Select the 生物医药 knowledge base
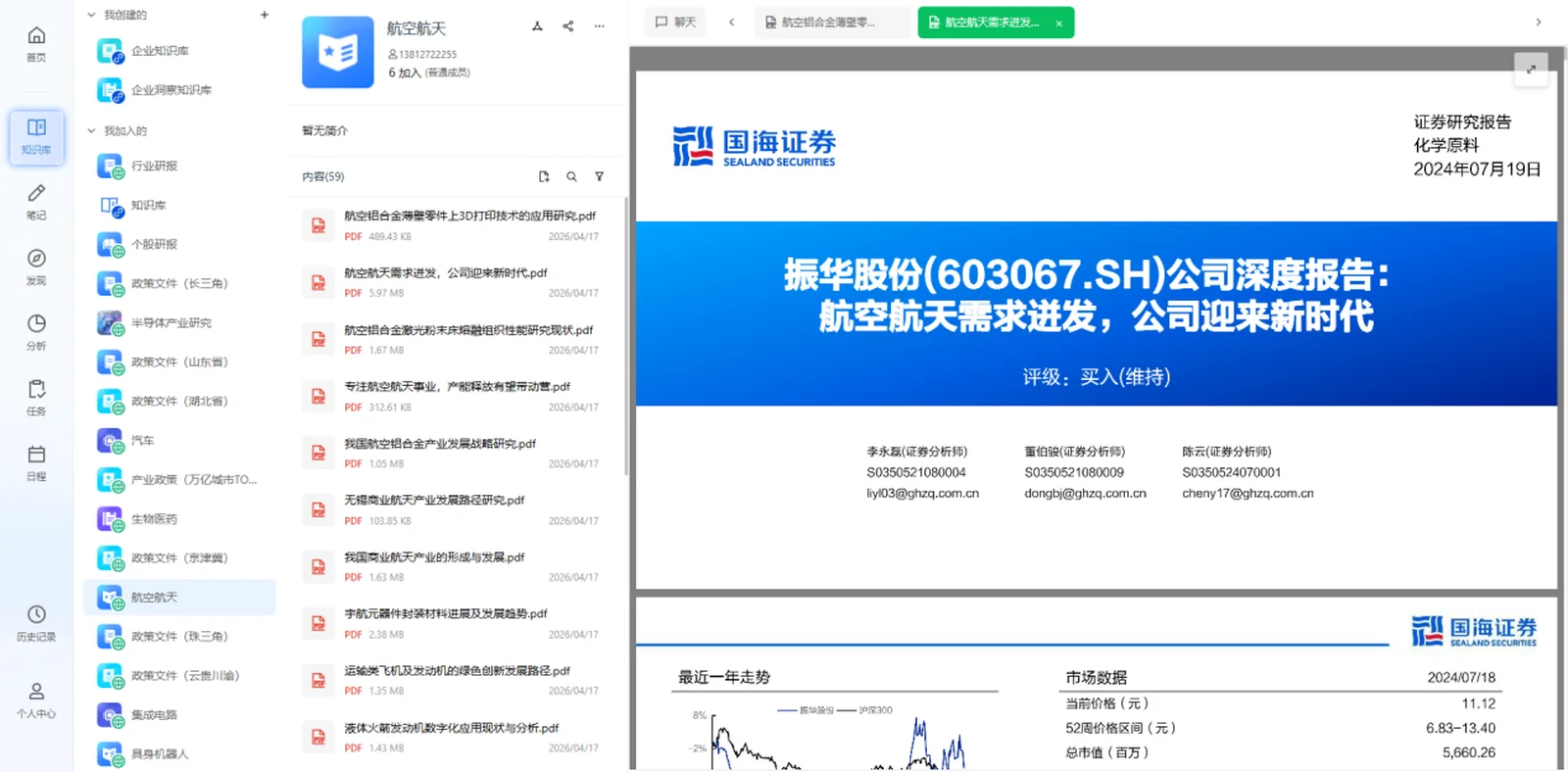Screen dimensions: 1568x772 point(179,519)
